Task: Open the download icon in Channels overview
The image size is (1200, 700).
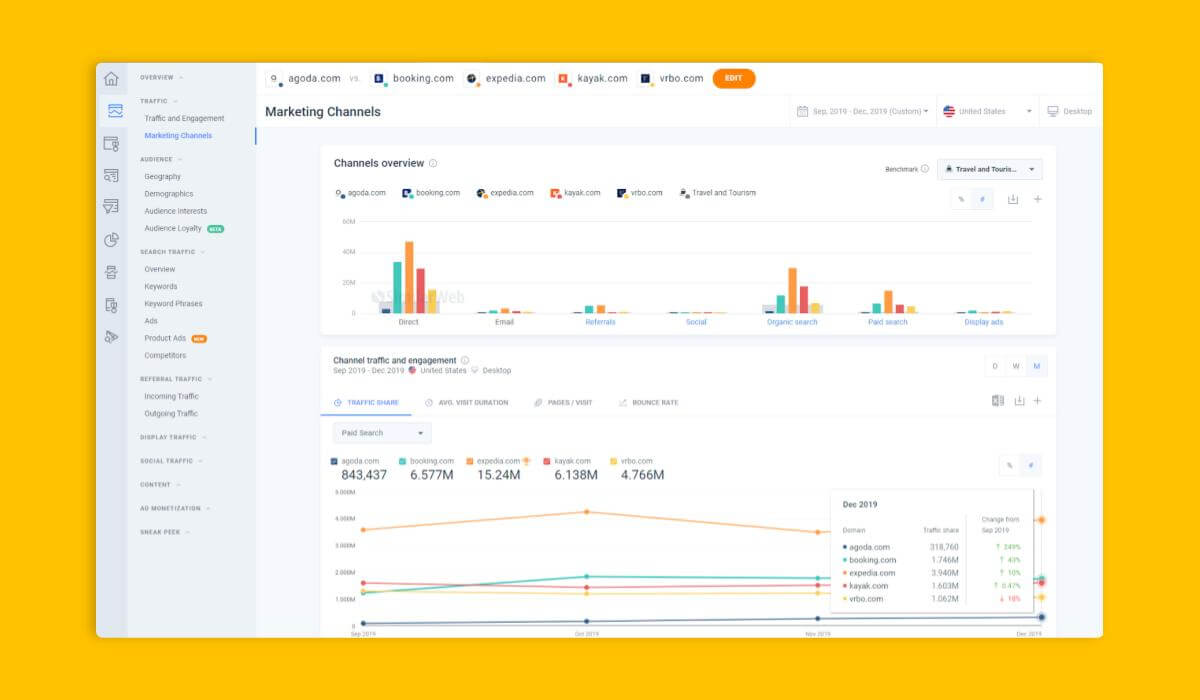Action: coord(1012,199)
